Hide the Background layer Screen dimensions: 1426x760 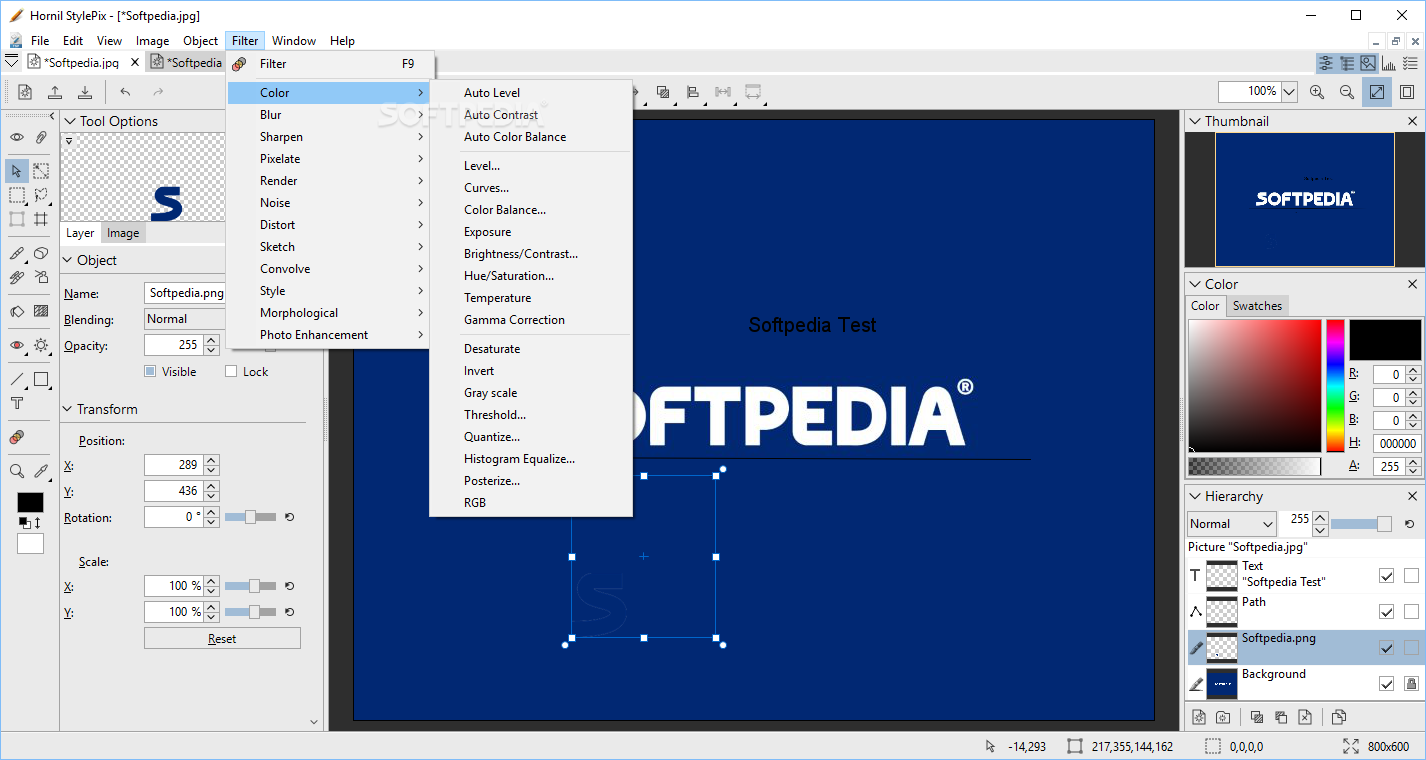[x=1386, y=684]
